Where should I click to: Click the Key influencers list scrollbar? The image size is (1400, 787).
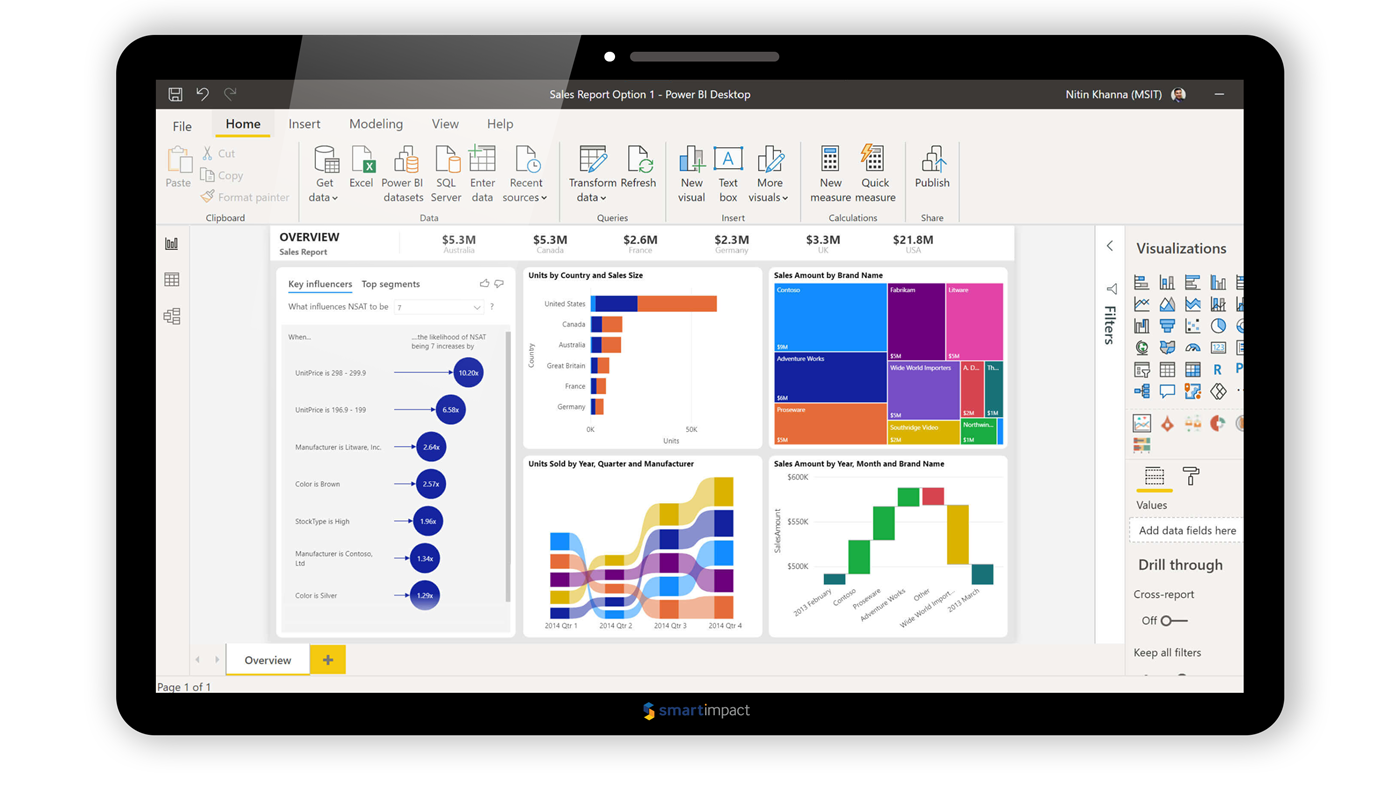click(508, 467)
